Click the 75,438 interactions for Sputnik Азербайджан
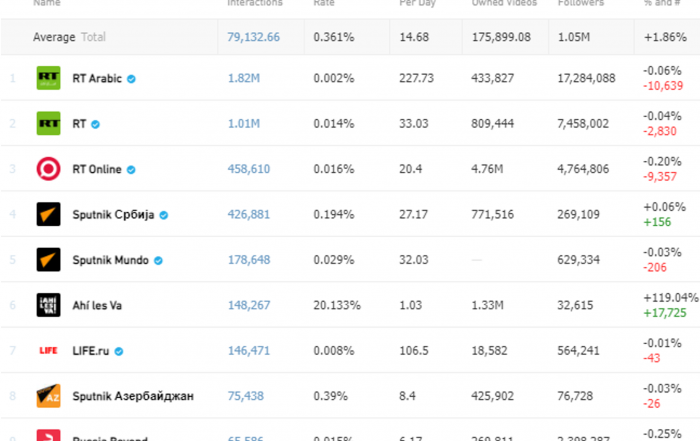 point(246,396)
